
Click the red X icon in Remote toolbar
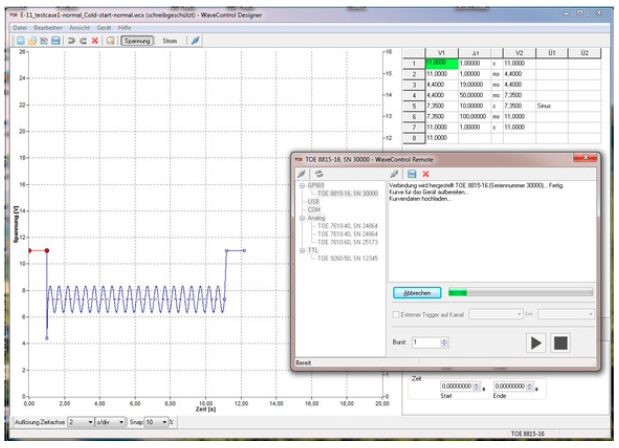tap(426, 174)
